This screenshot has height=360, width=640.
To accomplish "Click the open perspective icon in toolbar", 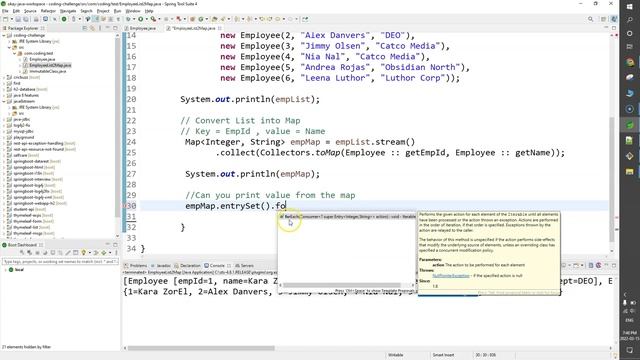I will [604, 19].
